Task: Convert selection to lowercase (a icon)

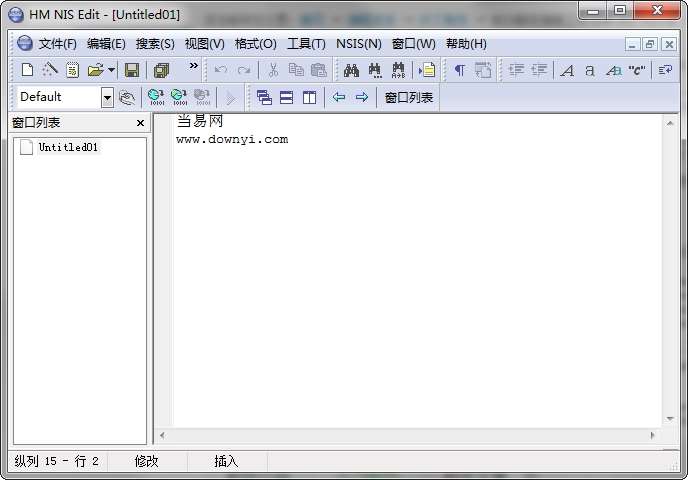Action: (x=590, y=70)
